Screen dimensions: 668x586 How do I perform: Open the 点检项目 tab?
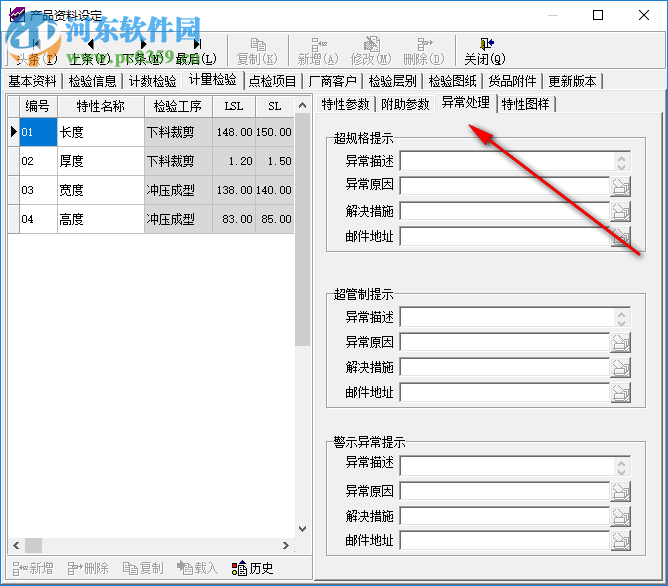pos(273,81)
